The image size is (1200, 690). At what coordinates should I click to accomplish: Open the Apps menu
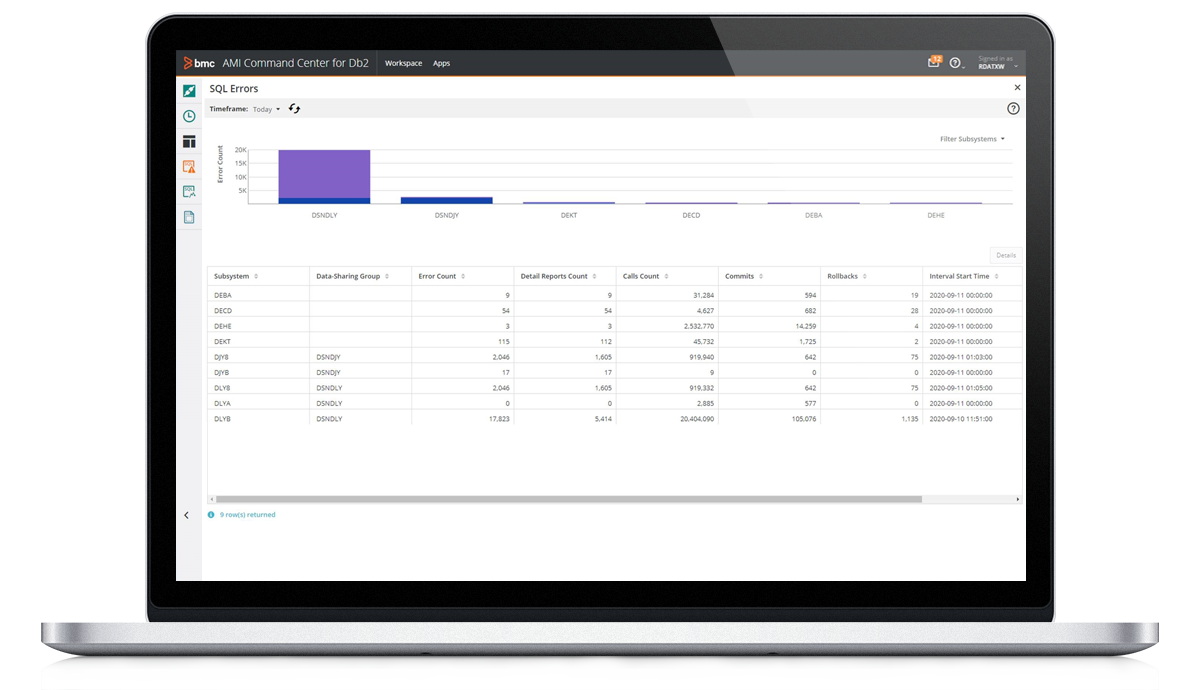pyautogui.click(x=441, y=63)
